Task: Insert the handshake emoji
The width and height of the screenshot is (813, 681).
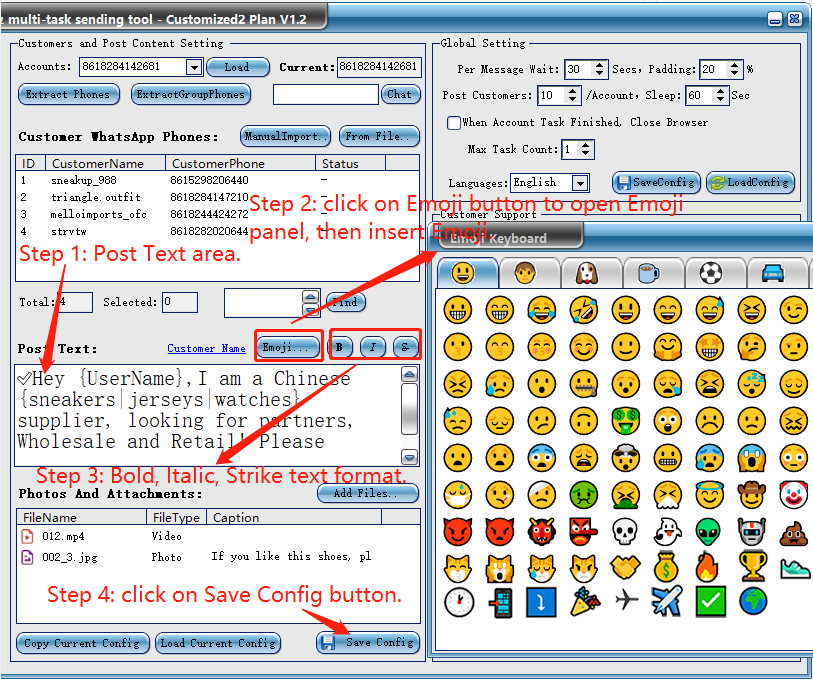Action: tap(625, 567)
